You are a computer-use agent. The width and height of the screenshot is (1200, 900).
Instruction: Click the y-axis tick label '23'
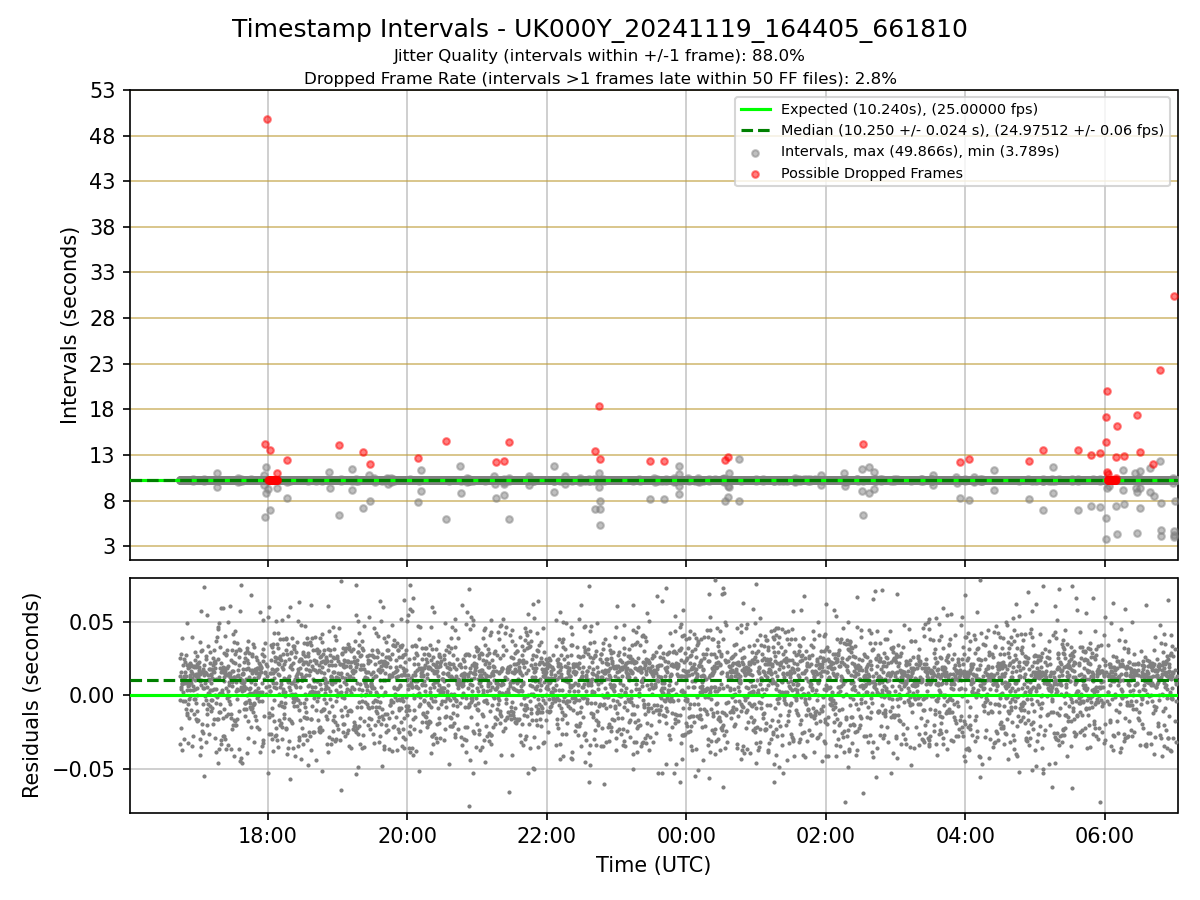click(104, 364)
